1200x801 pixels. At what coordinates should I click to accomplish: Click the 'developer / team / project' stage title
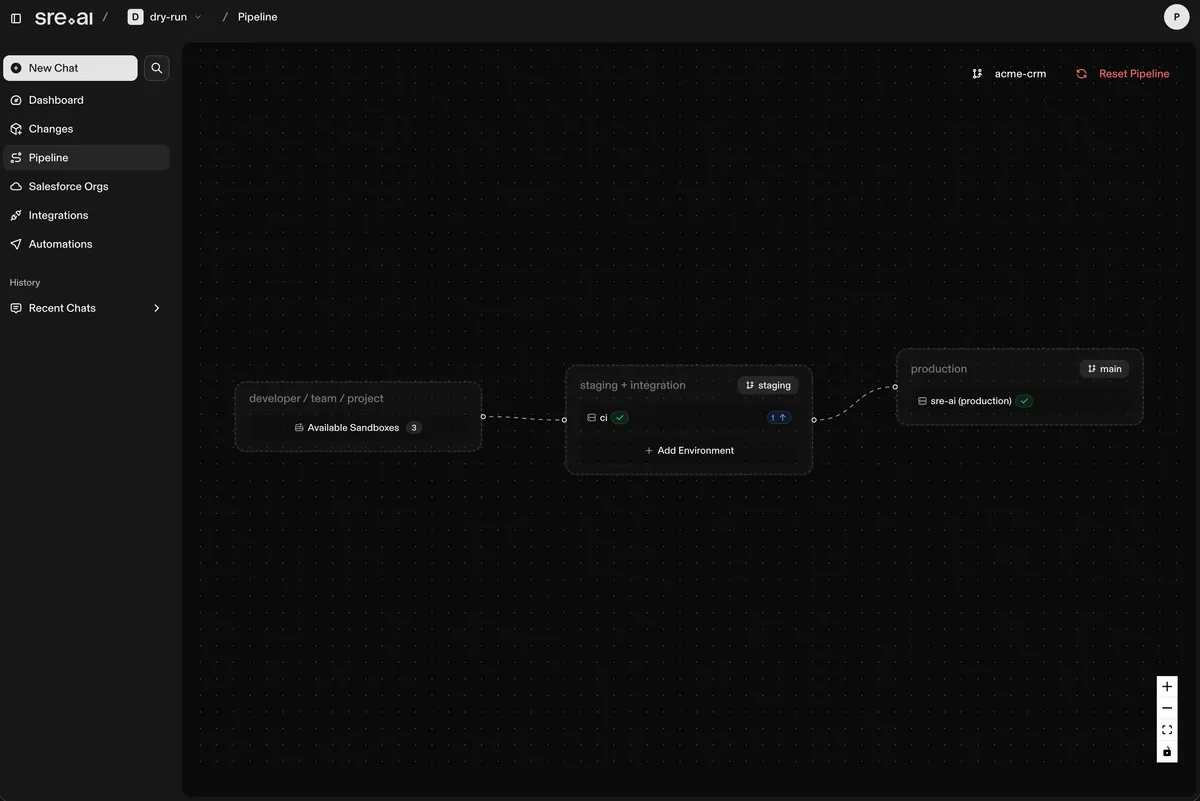coord(316,399)
